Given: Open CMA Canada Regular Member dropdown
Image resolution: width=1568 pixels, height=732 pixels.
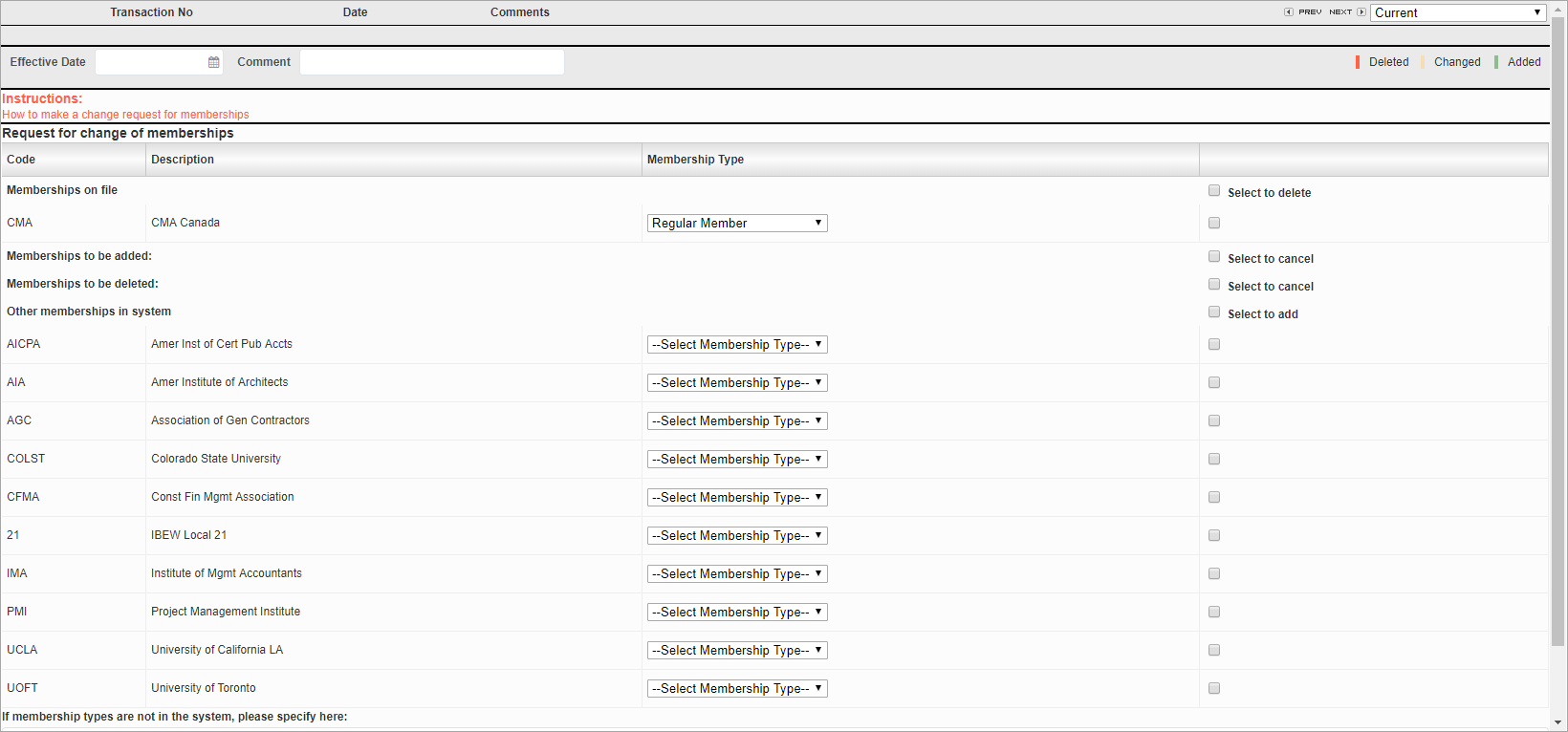Looking at the screenshot, I should [x=737, y=223].
